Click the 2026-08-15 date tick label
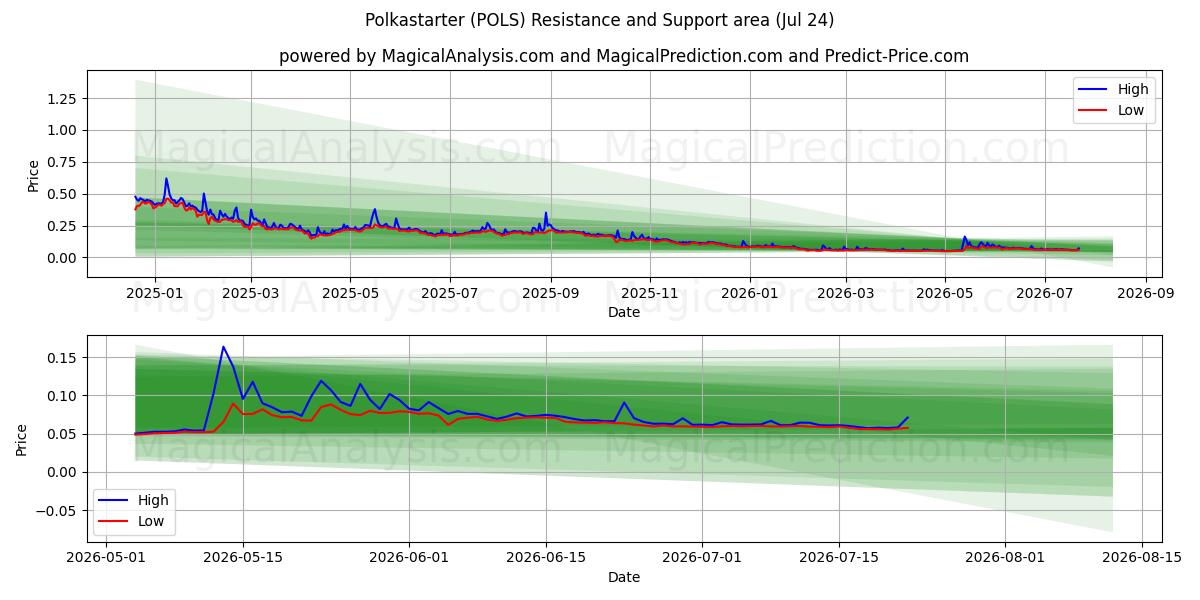The height and width of the screenshot is (600, 1200). 1142,558
